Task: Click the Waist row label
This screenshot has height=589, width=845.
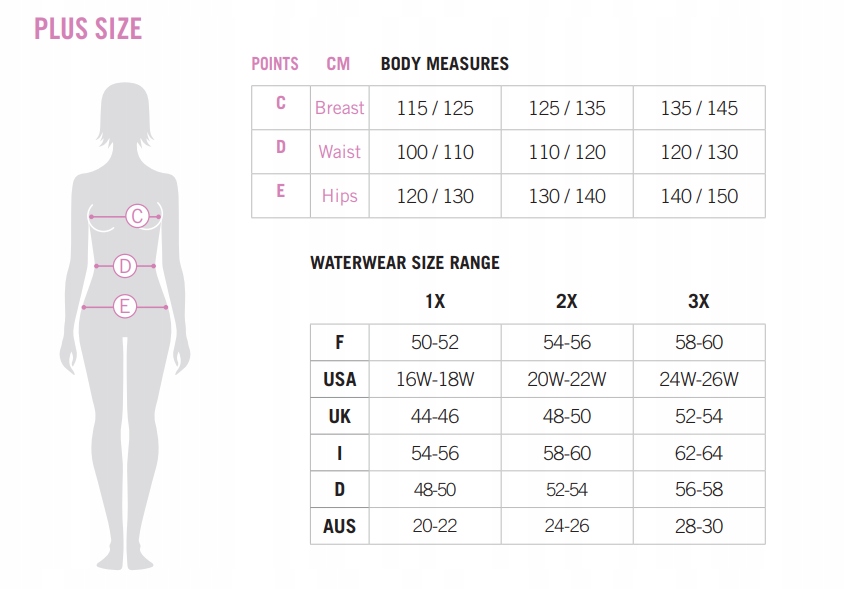Action: (x=340, y=152)
